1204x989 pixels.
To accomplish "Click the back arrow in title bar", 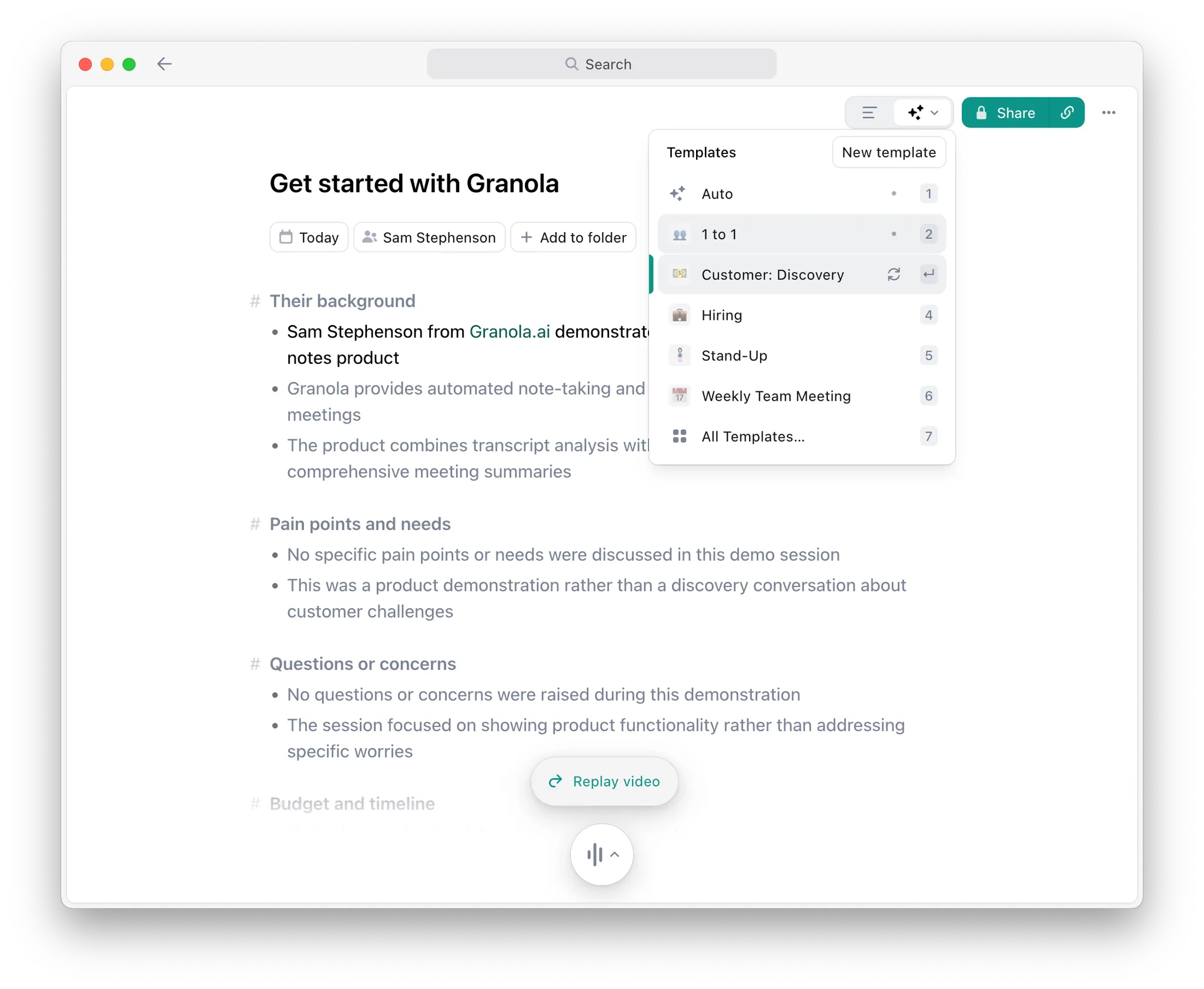I will (165, 64).
